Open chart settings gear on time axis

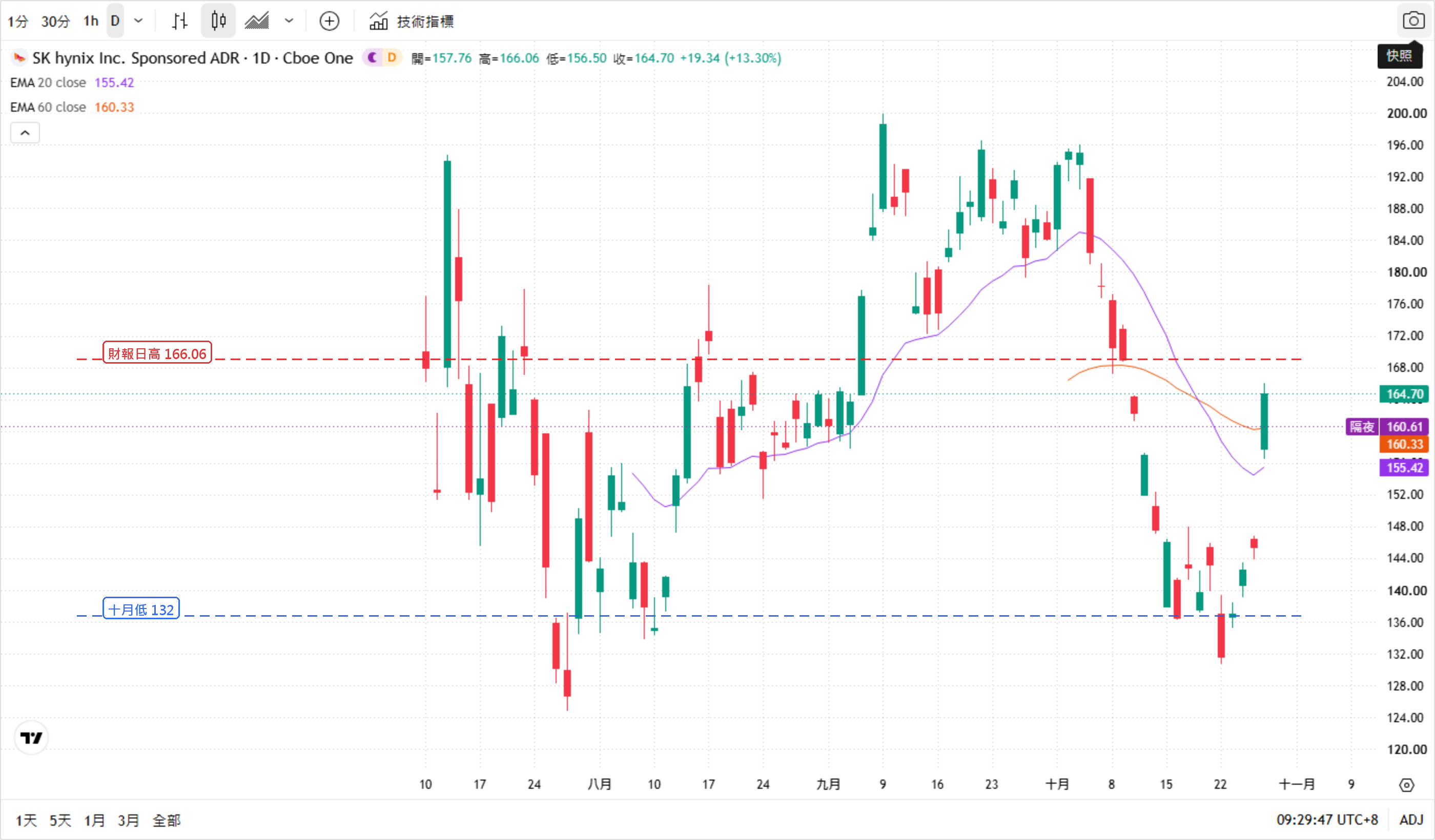click(1406, 785)
